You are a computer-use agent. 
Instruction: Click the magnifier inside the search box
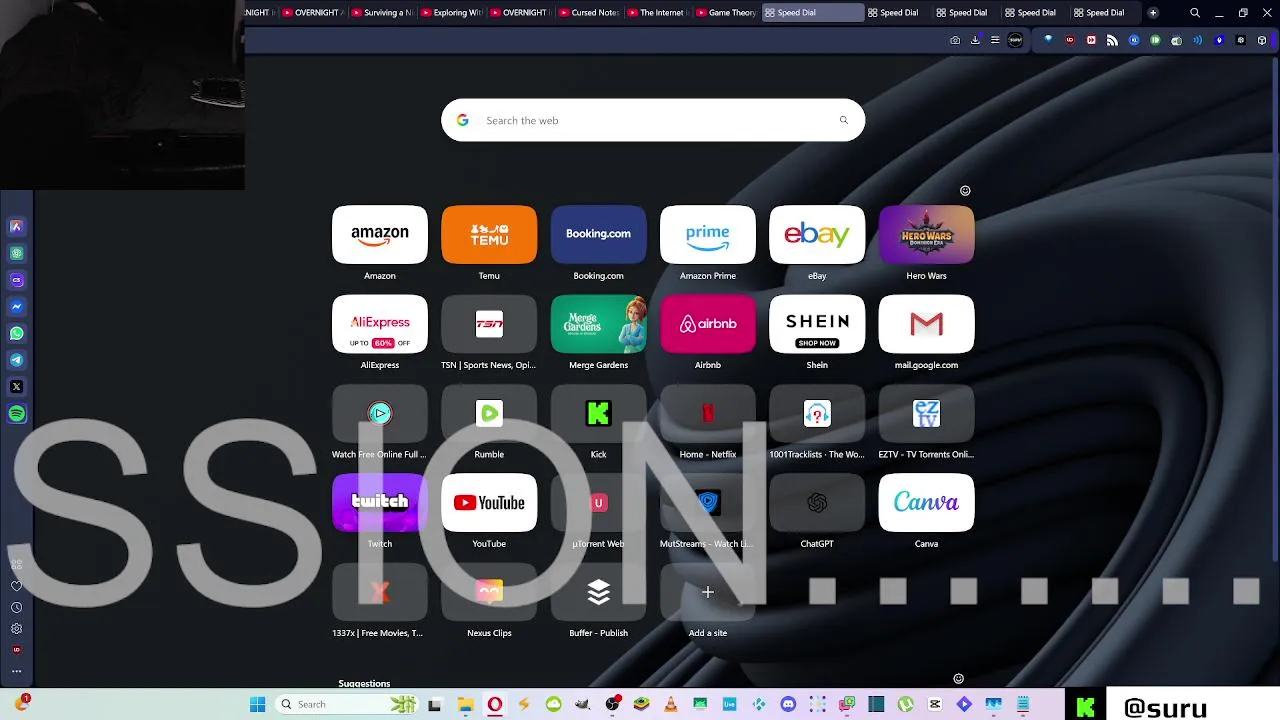(x=843, y=120)
